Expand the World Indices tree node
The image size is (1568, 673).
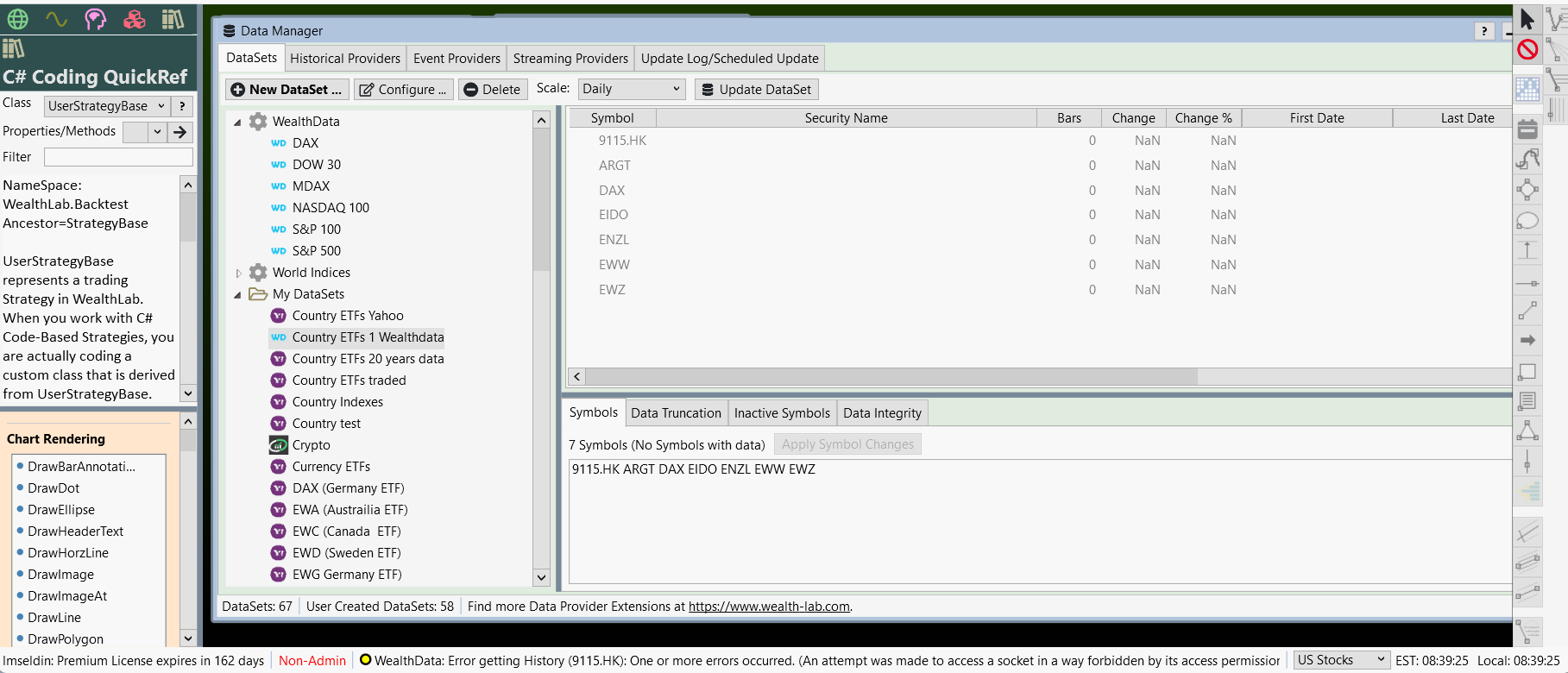[x=239, y=273]
